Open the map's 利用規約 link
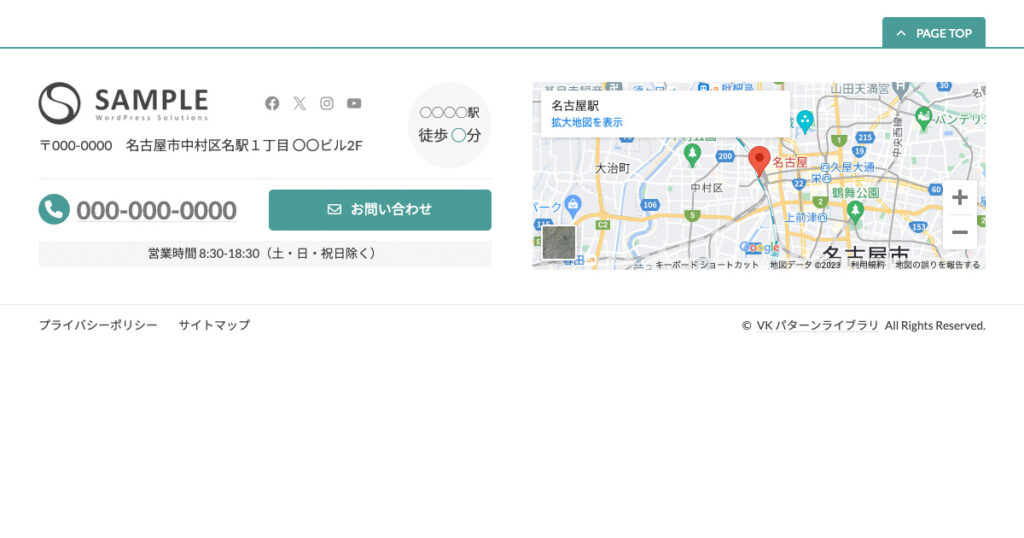The image size is (1024, 538). (x=867, y=265)
